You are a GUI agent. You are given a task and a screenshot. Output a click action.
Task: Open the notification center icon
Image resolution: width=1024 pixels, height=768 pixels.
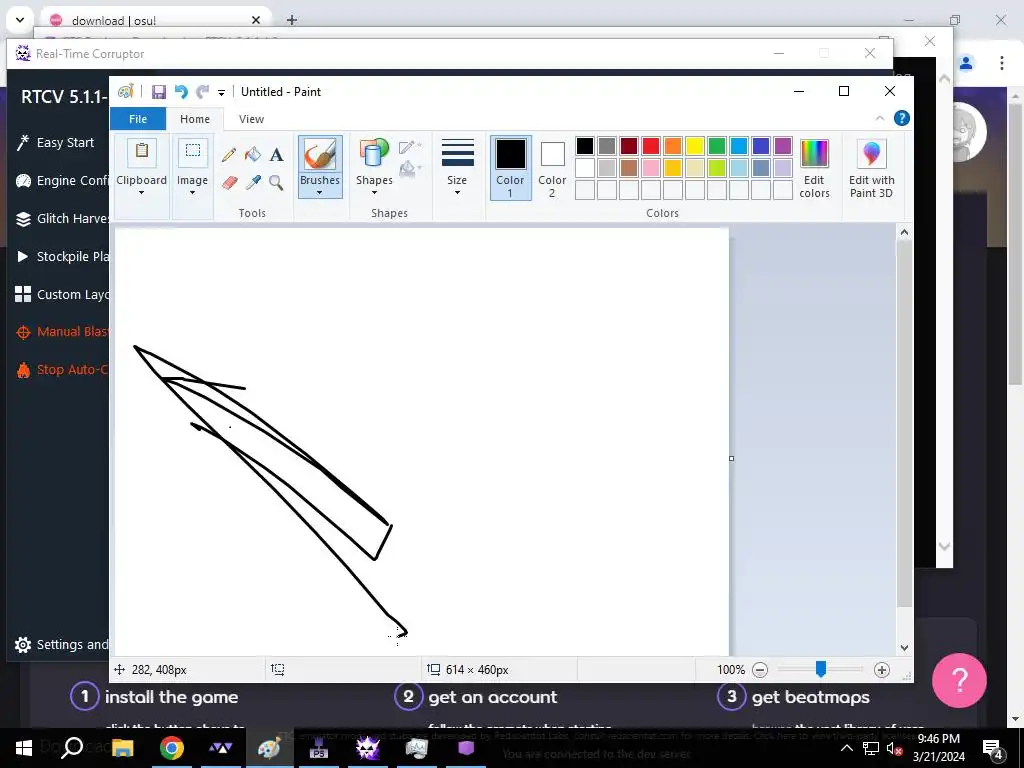coord(993,748)
